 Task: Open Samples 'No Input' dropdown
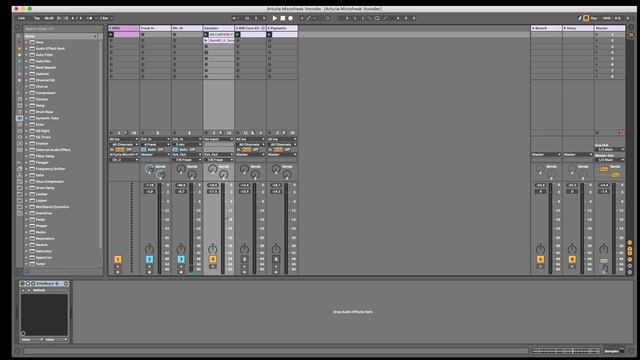(219, 139)
